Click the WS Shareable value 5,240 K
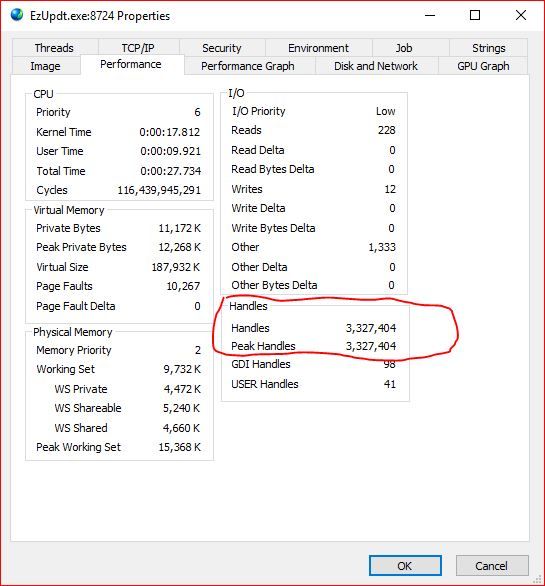The height and width of the screenshot is (586, 545). tap(181, 408)
